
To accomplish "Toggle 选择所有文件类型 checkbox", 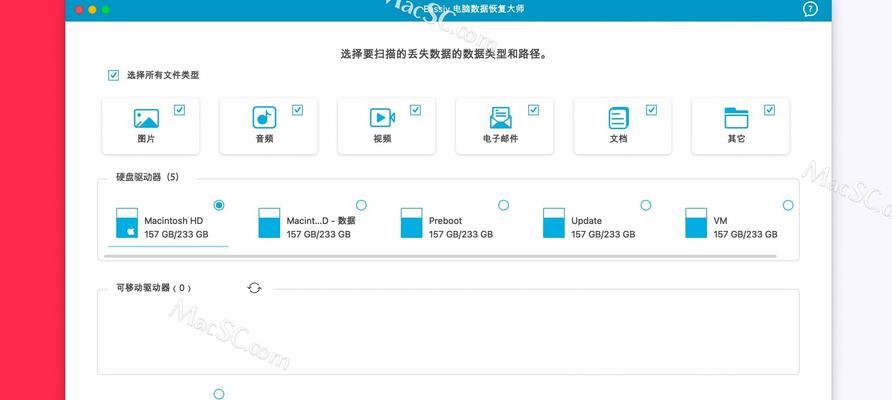I will click(113, 75).
